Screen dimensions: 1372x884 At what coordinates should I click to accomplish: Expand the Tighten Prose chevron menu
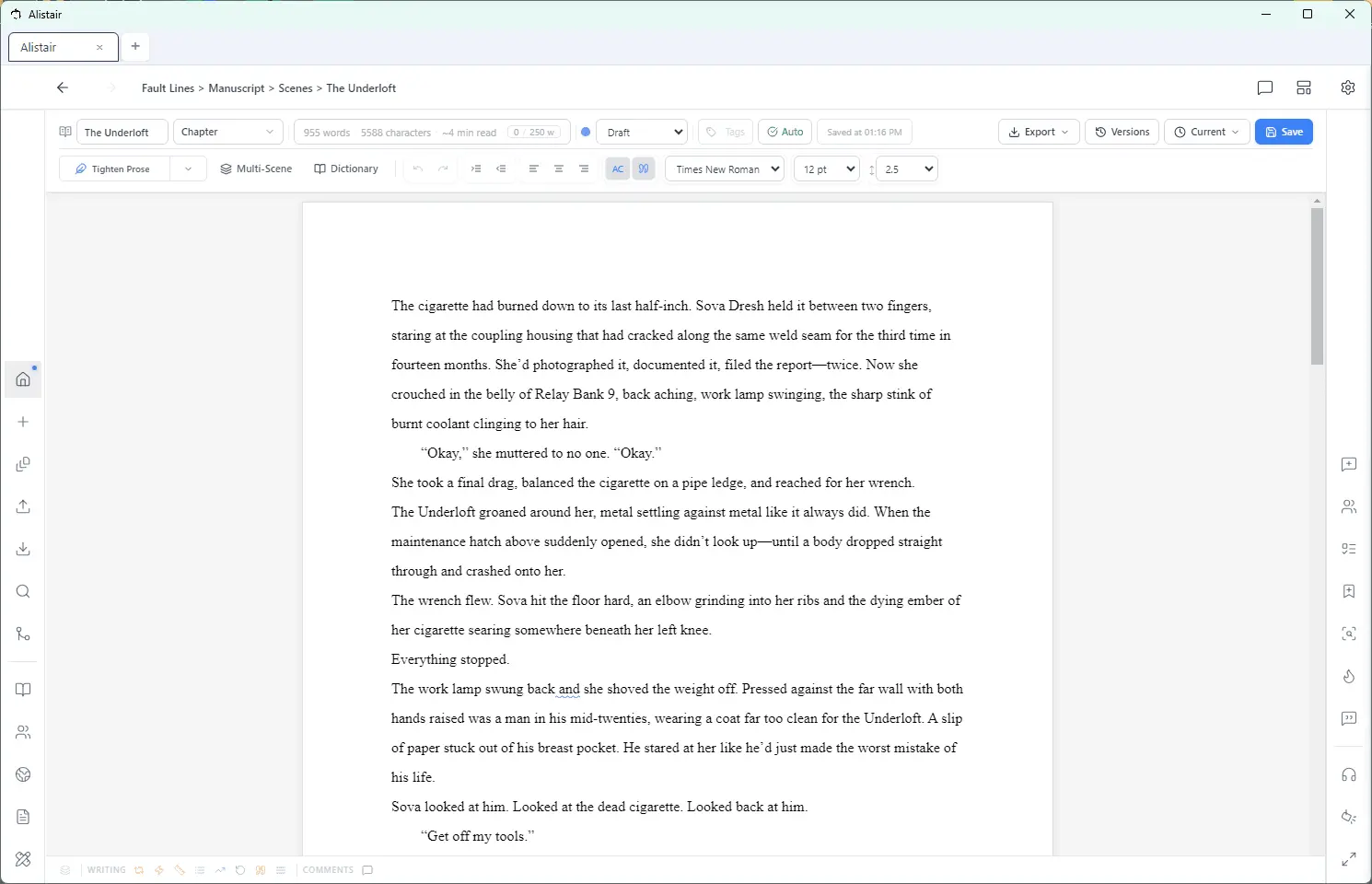(x=188, y=169)
